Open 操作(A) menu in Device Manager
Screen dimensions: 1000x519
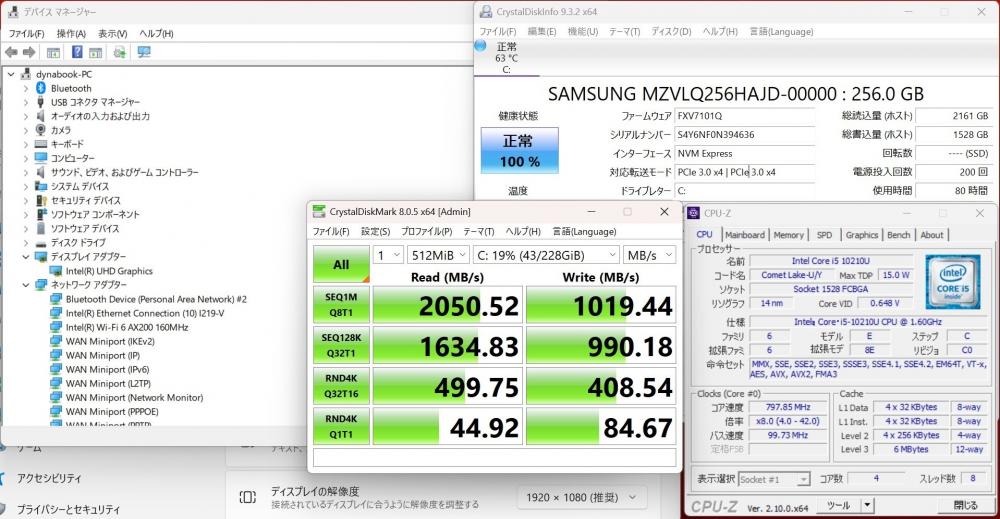pyautogui.click(x=71, y=33)
